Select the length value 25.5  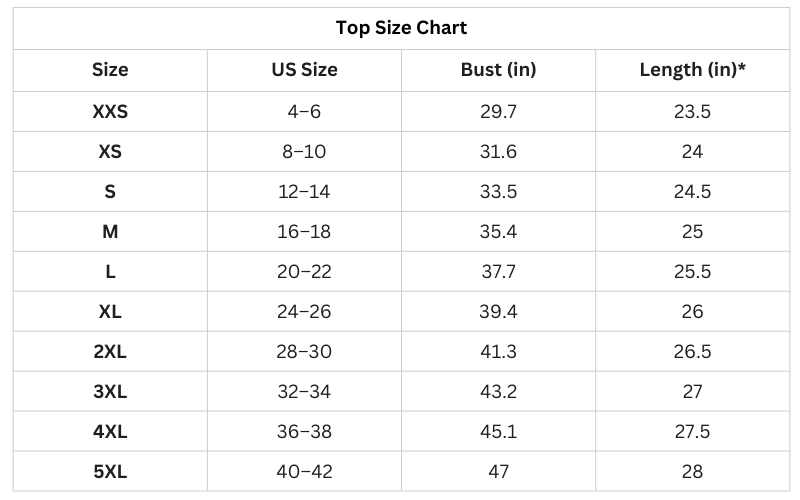click(x=692, y=271)
